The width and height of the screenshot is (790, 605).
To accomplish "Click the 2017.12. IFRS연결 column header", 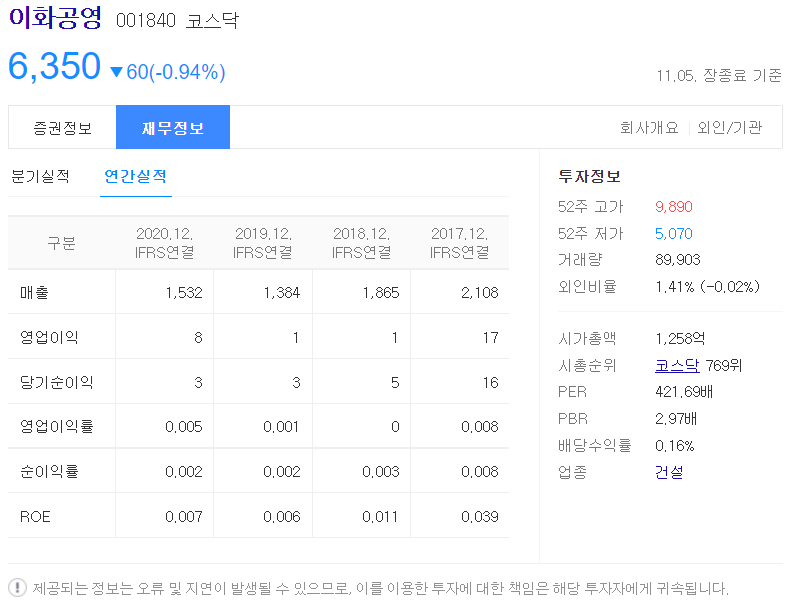I will (459, 243).
